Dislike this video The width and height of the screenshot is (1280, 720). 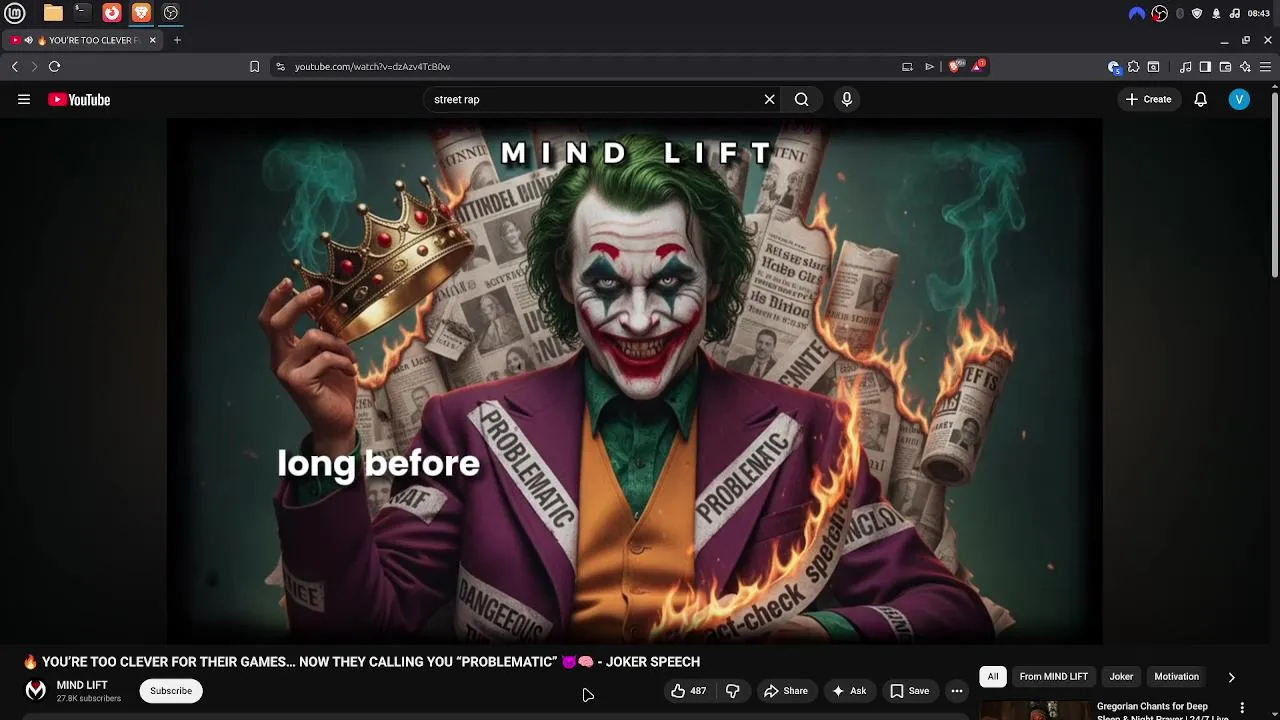tap(733, 691)
